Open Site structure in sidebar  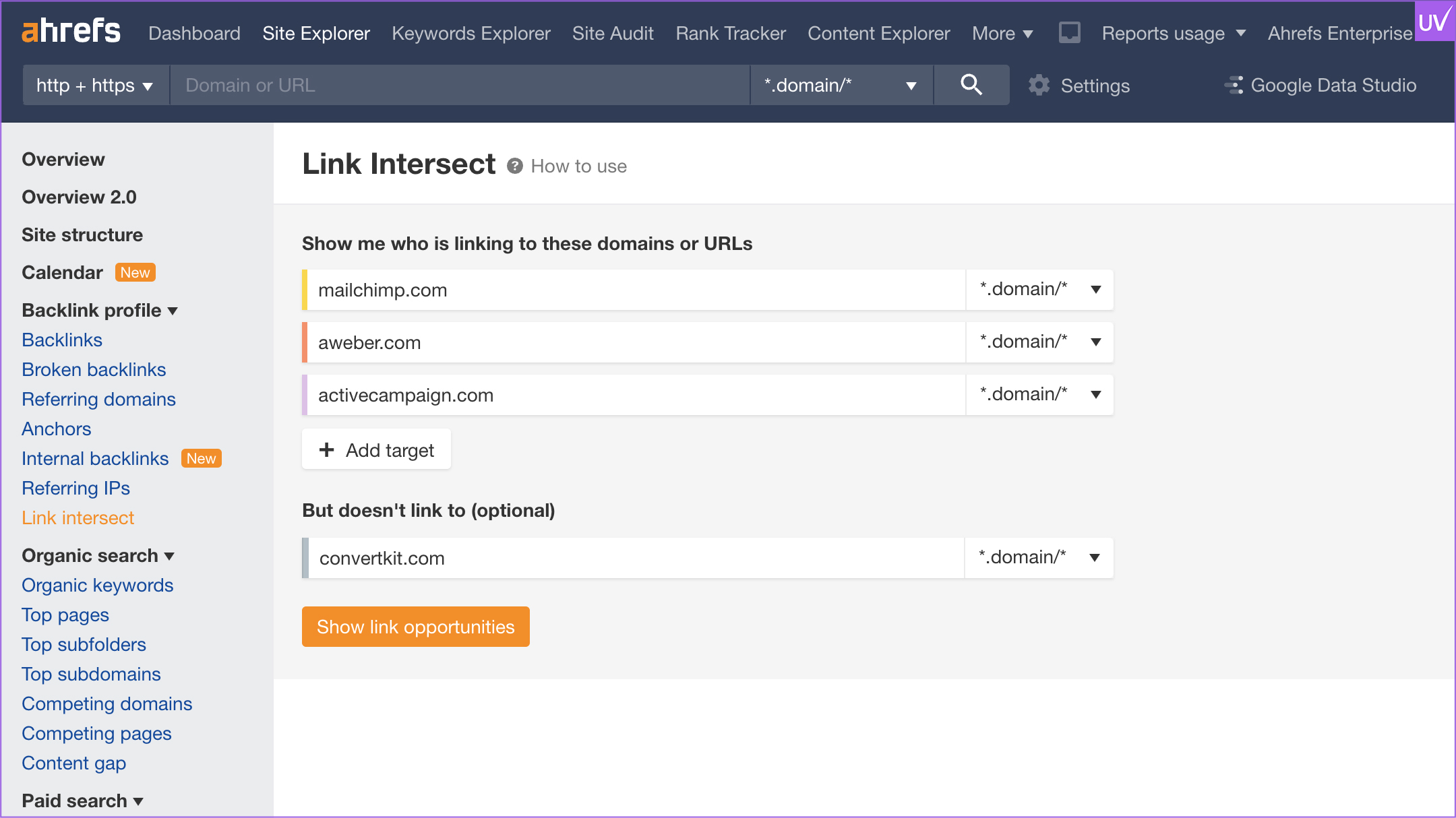[82, 234]
